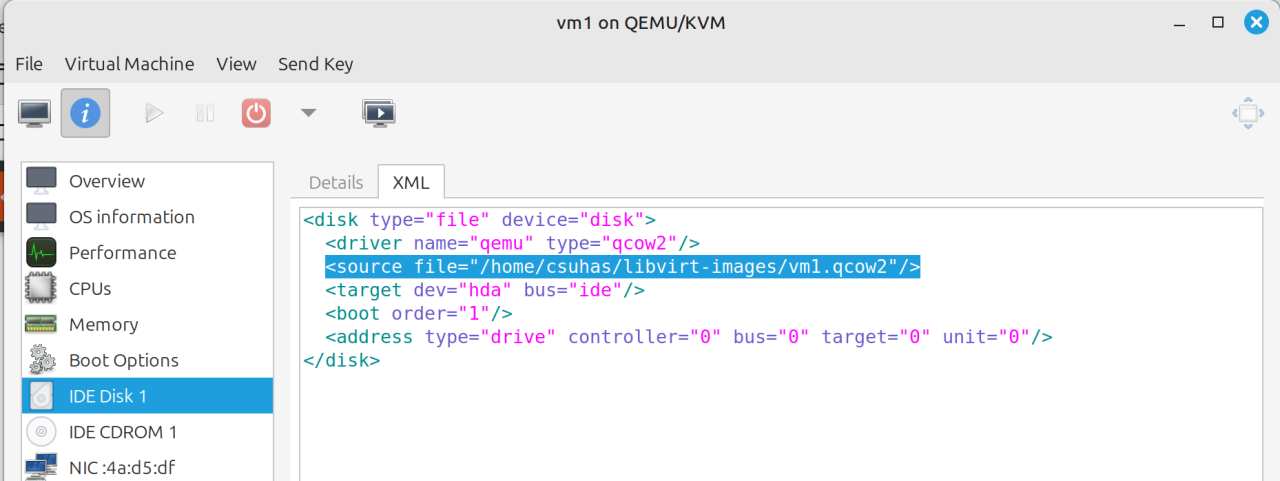This screenshot has height=481, width=1280.
Task: Select the XML tab
Action: point(411,183)
